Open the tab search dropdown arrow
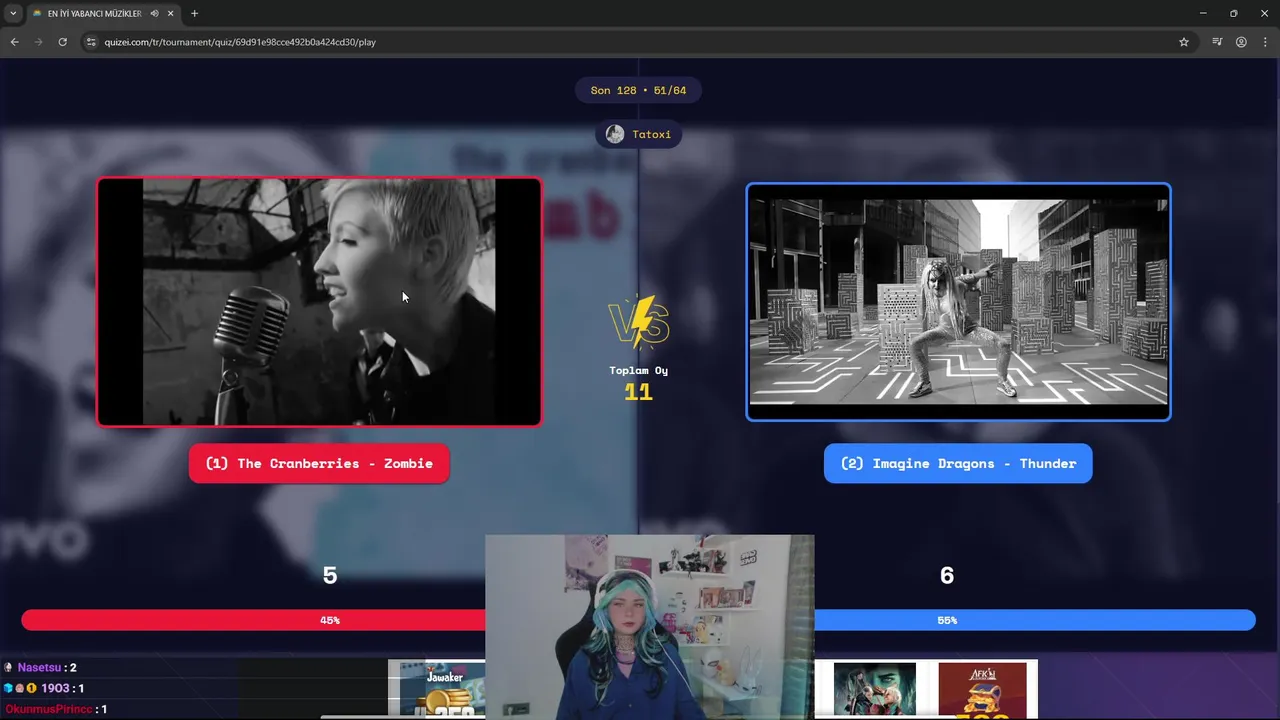 [13, 13]
